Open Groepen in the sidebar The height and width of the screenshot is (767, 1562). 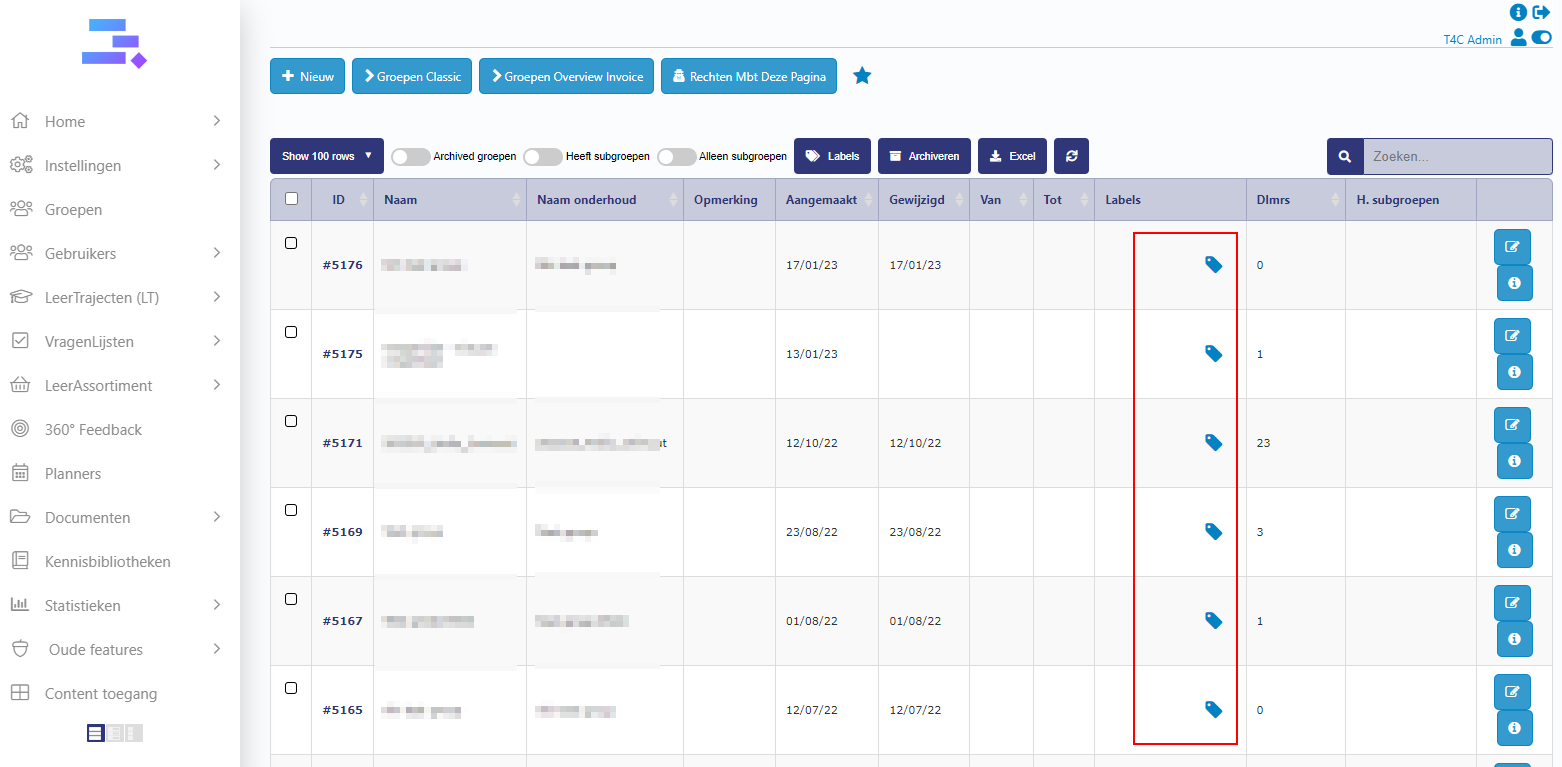(73, 210)
